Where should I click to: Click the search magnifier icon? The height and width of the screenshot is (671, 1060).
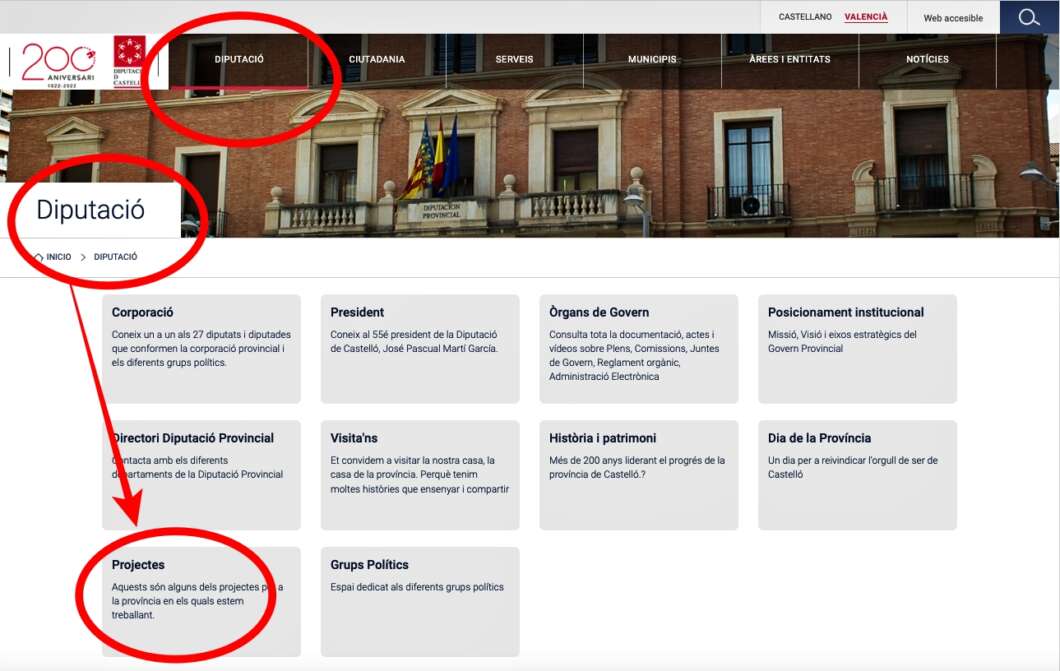point(1029,18)
